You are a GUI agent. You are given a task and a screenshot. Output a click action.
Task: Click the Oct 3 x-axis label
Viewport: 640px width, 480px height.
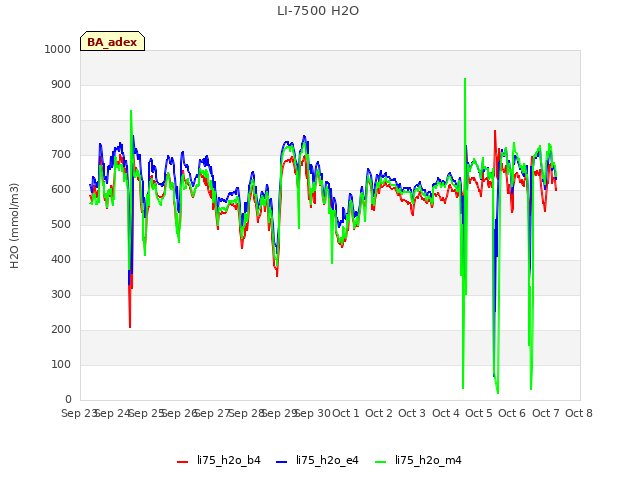pos(412,413)
